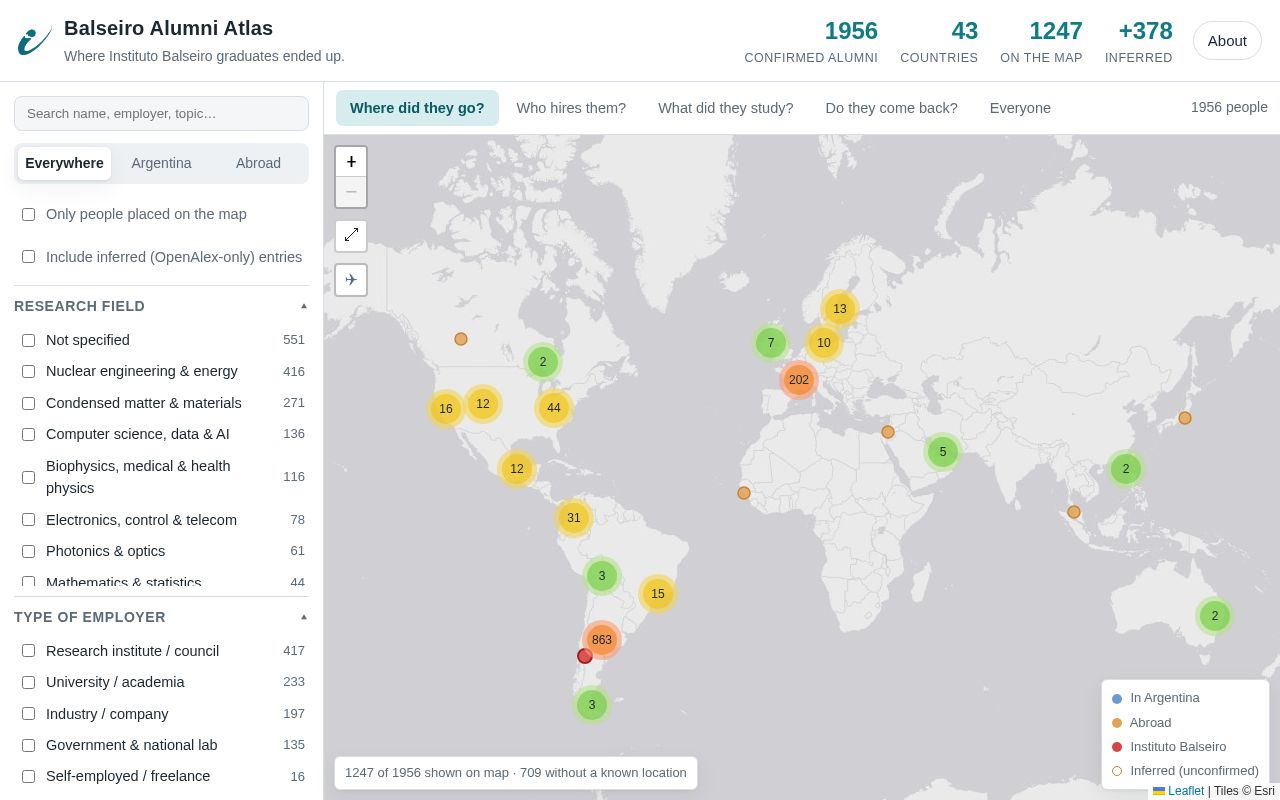
Task: Filter to Argentina only
Action: (x=161, y=163)
